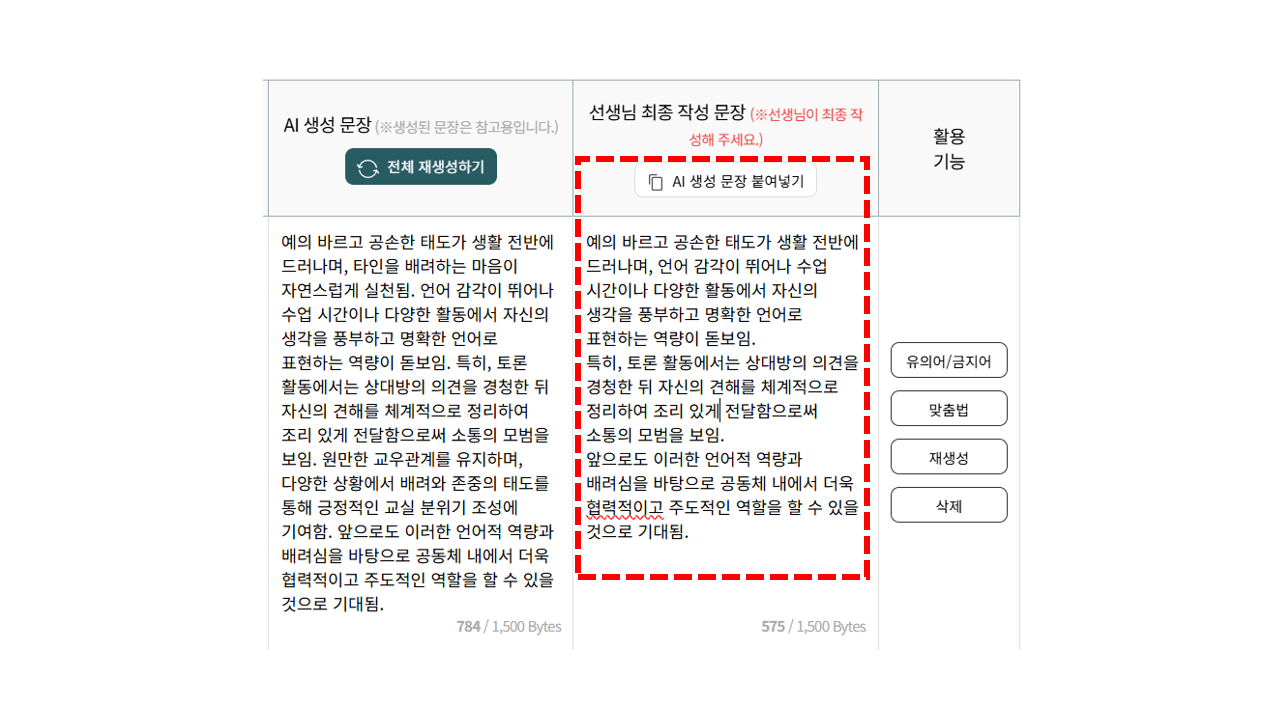This screenshot has width=1287, height=718.
Task: Click 소통의 모범을 보임 line in teacher text
Action: click(654, 436)
